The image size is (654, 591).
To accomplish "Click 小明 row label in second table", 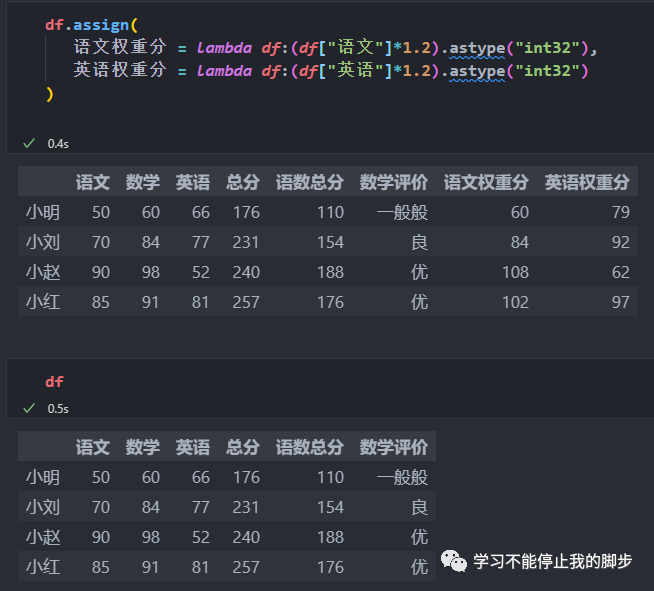I will point(43,477).
